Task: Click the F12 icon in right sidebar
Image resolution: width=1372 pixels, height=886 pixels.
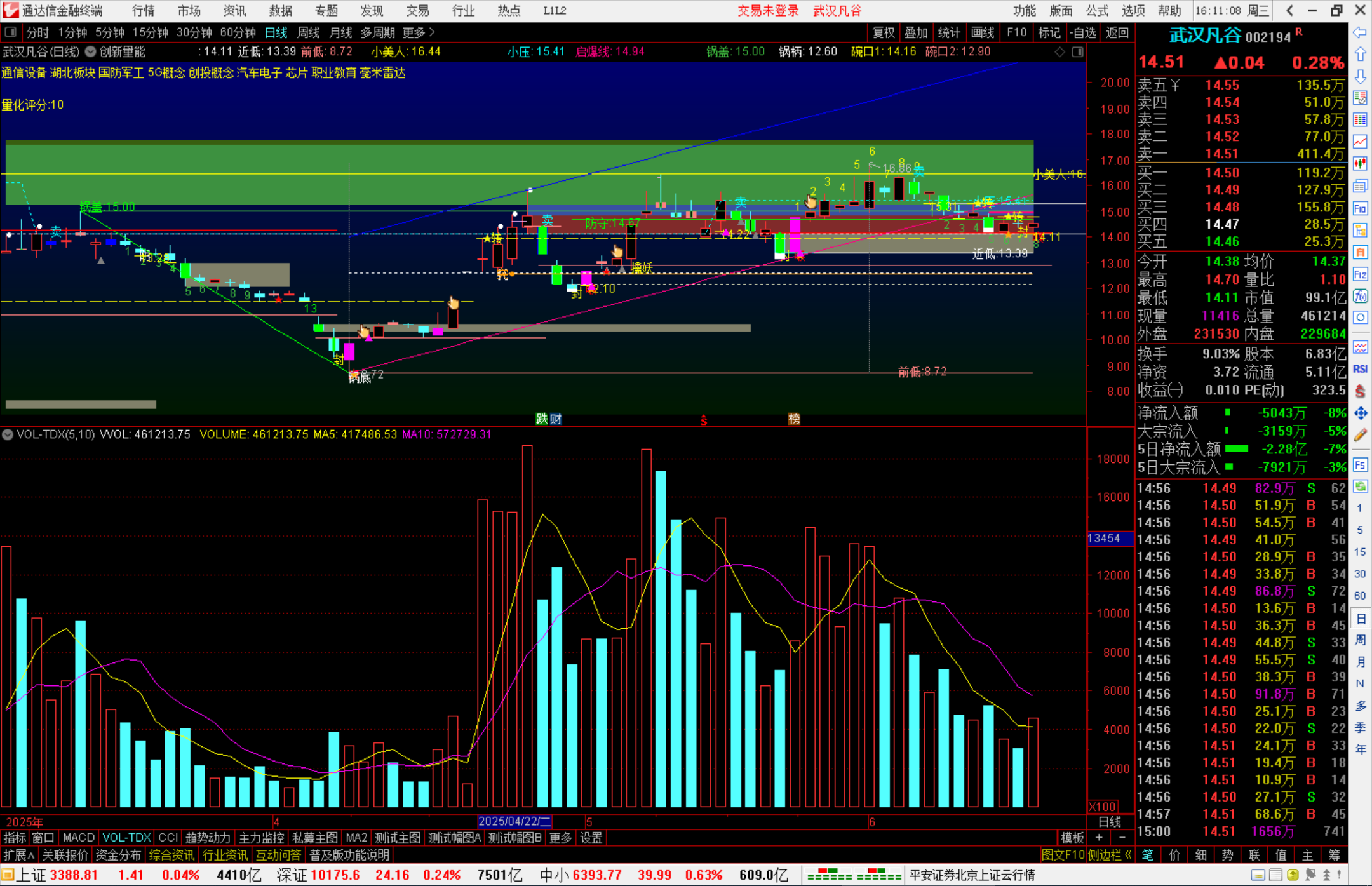Action: (x=1360, y=274)
